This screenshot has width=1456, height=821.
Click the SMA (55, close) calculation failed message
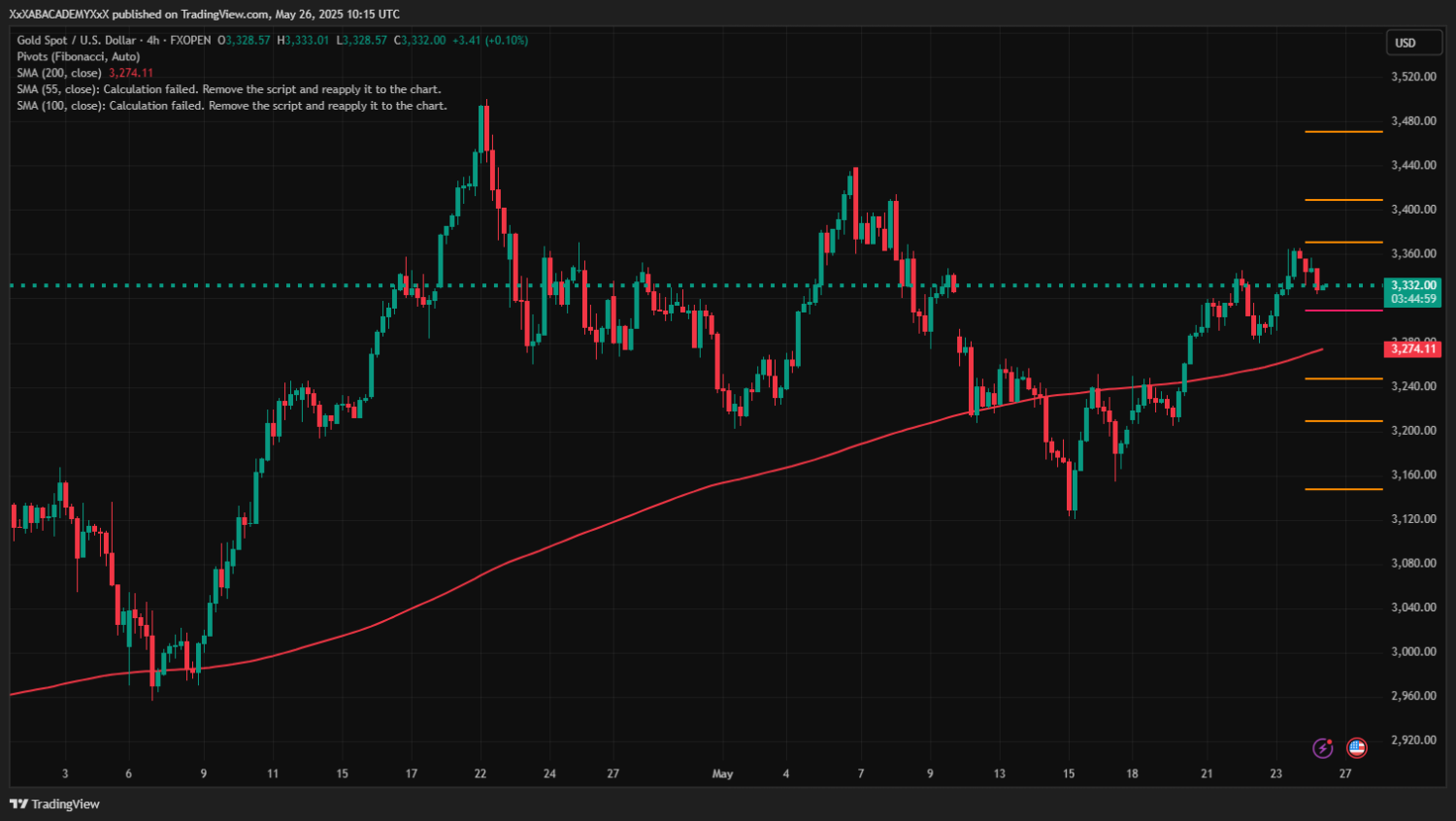(229, 89)
